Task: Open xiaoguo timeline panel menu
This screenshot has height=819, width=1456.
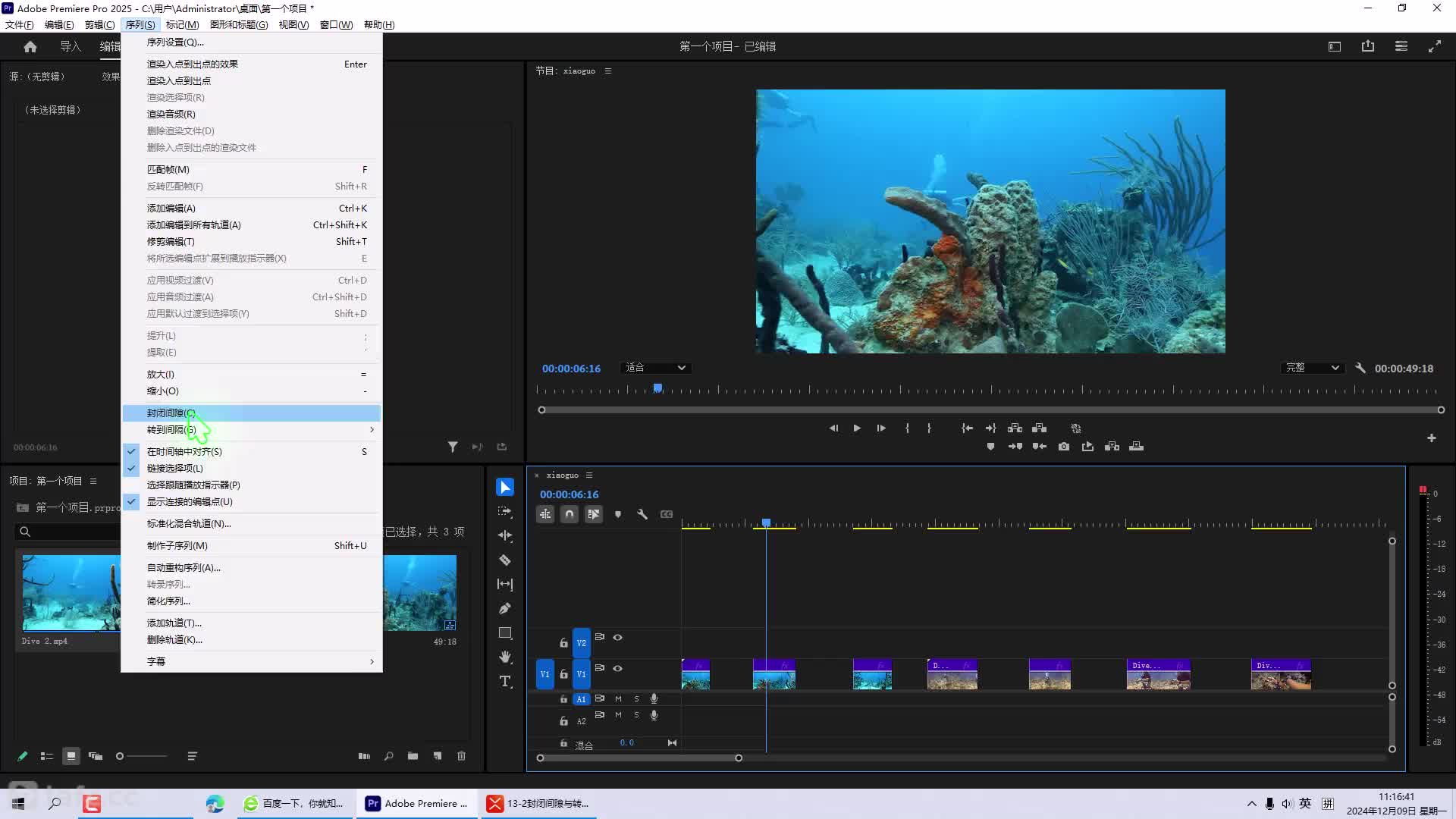Action: (x=589, y=475)
